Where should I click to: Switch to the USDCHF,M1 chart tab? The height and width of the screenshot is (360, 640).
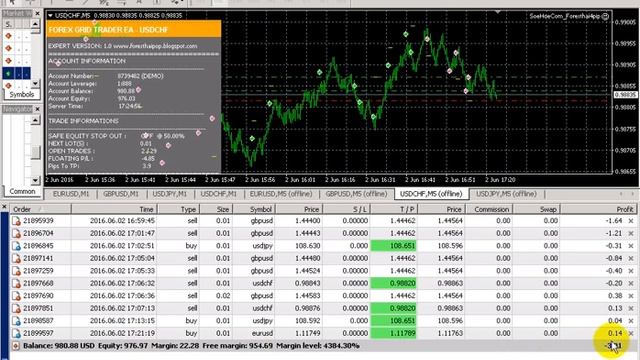[219, 194]
